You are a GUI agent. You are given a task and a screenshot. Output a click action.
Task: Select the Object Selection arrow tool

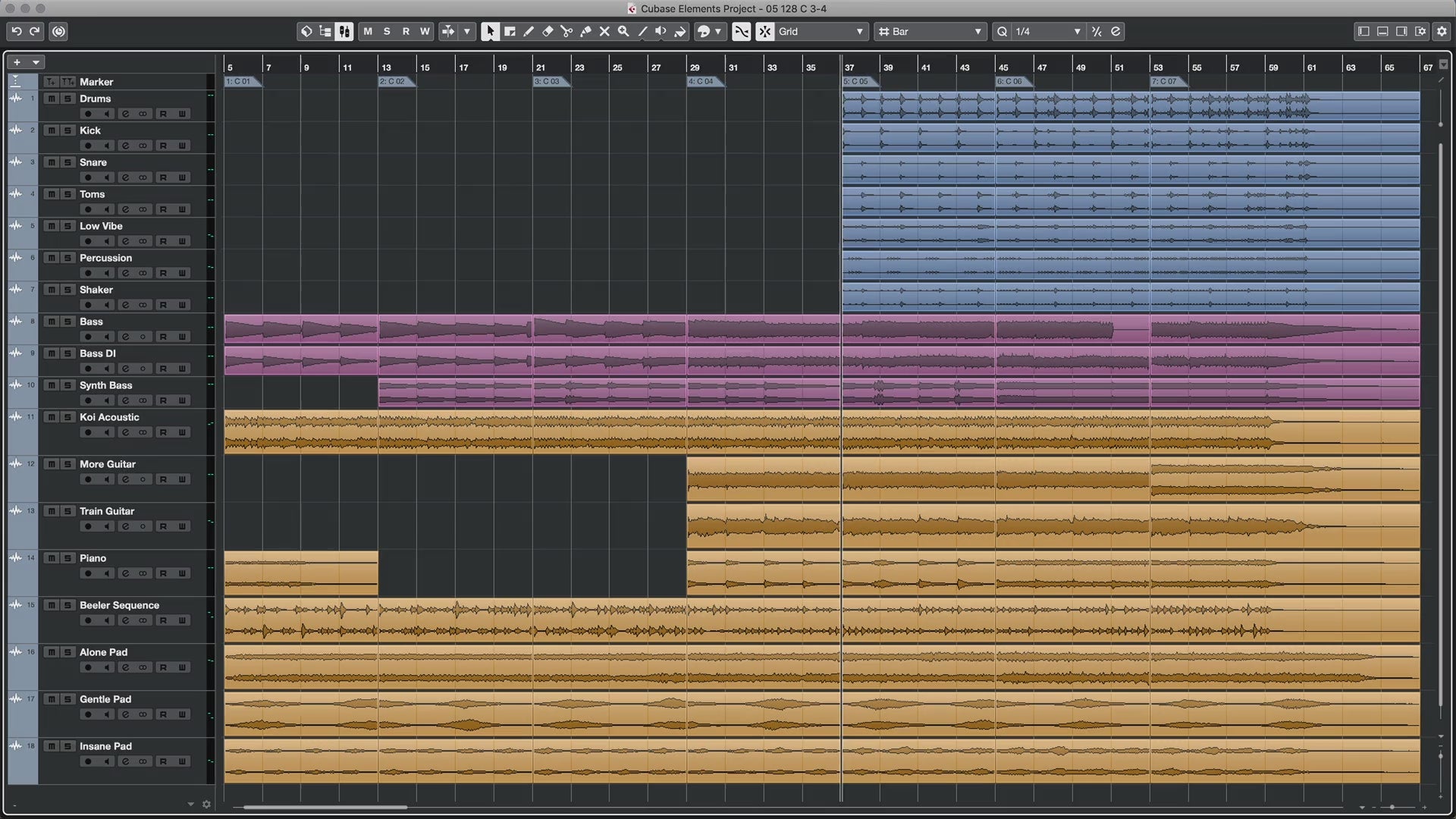(490, 31)
